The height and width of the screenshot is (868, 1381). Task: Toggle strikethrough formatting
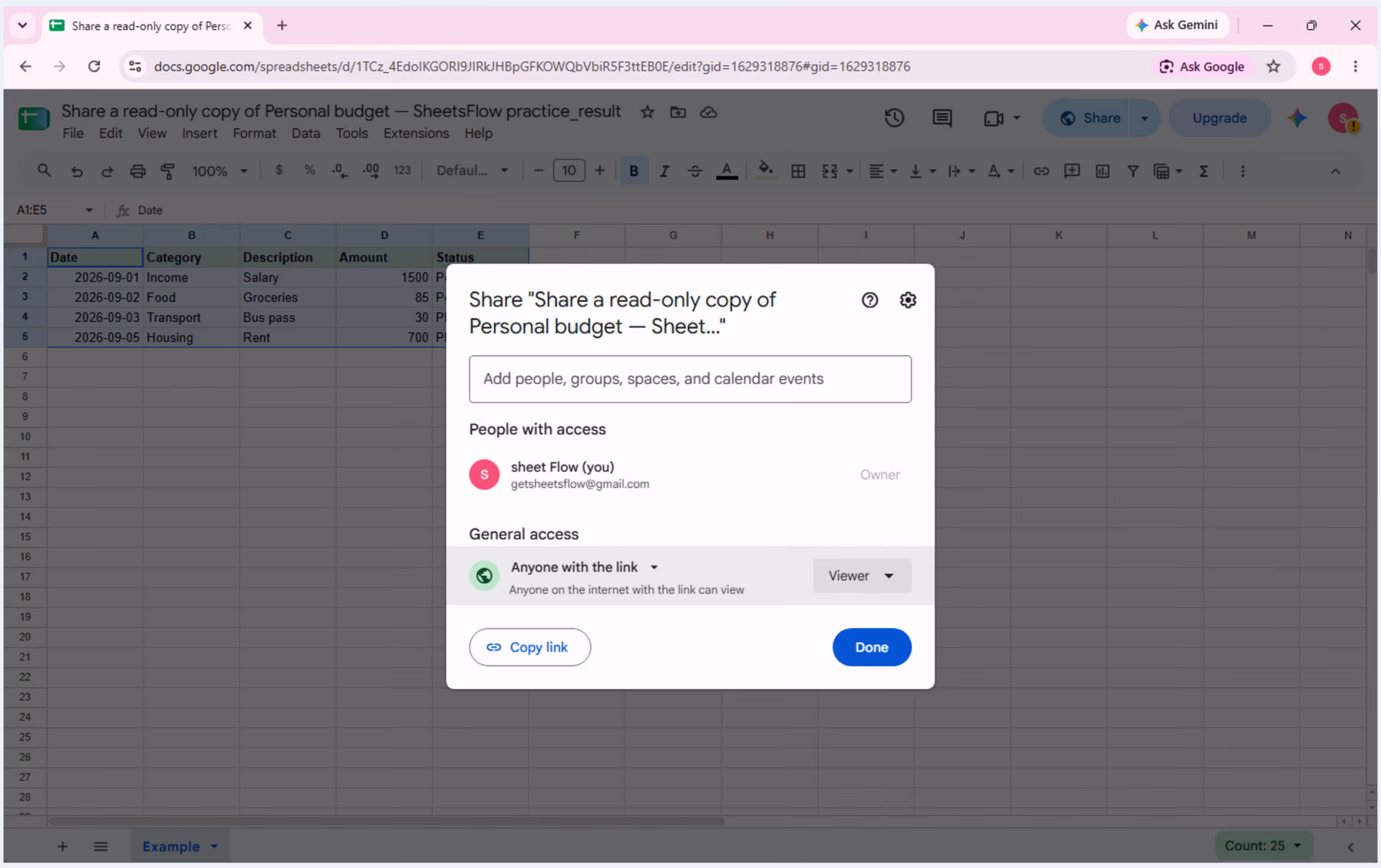695,171
